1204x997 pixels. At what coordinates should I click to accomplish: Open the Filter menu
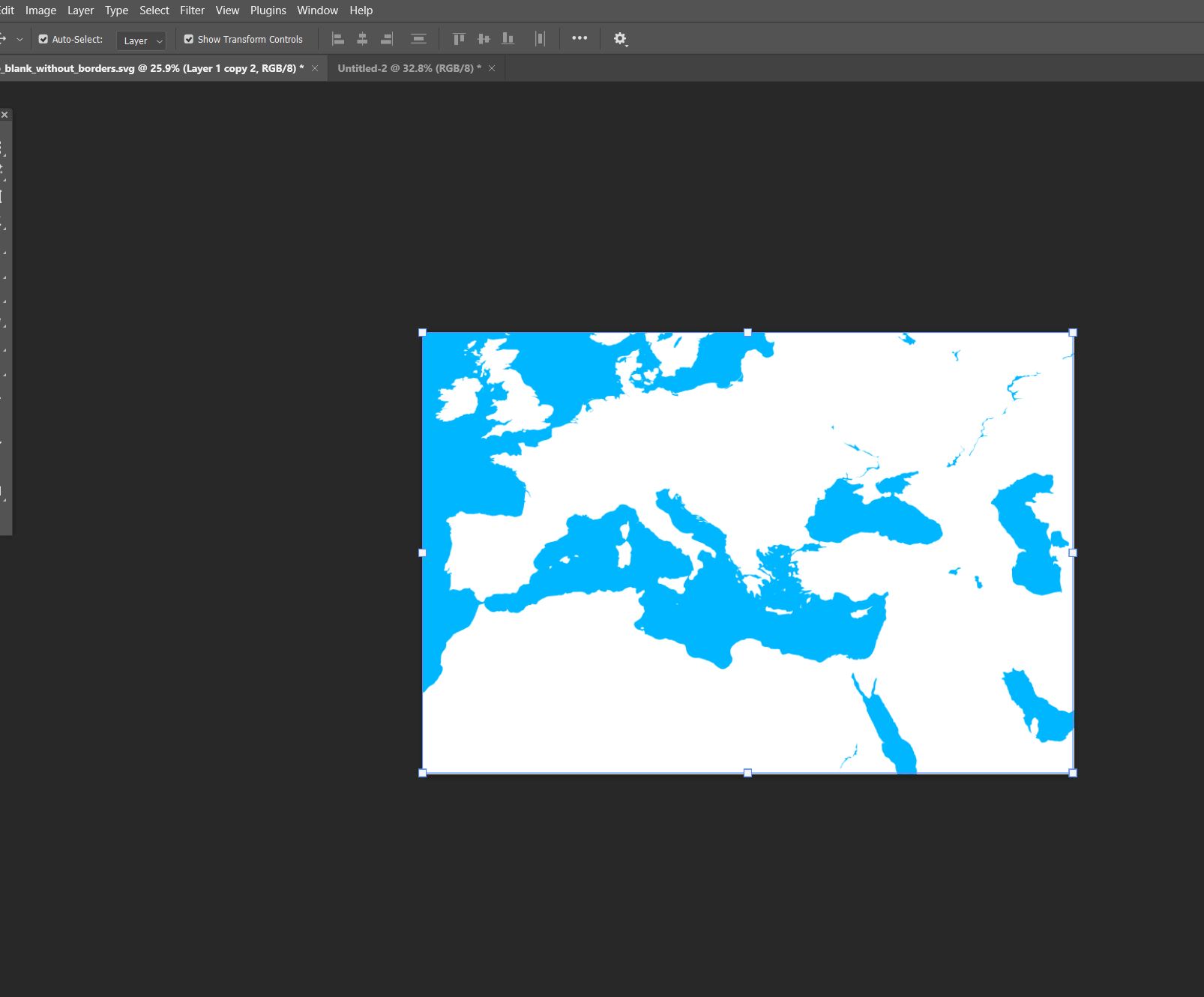(x=192, y=10)
